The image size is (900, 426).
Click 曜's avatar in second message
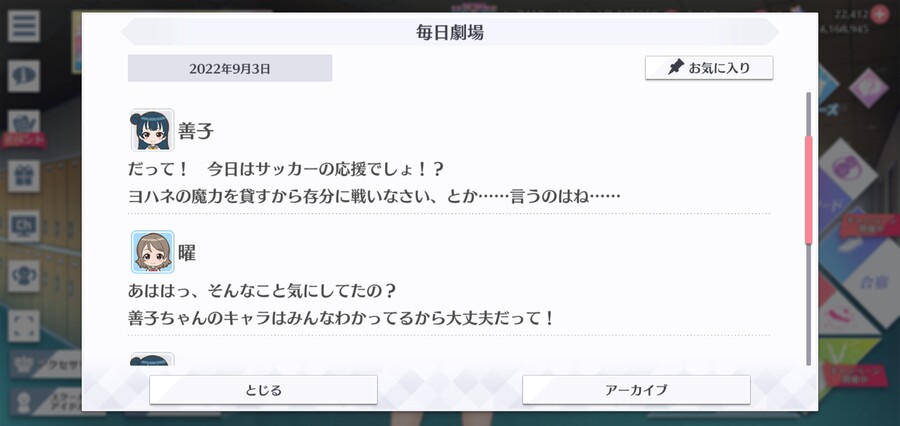pyautogui.click(x=152, y=251)
